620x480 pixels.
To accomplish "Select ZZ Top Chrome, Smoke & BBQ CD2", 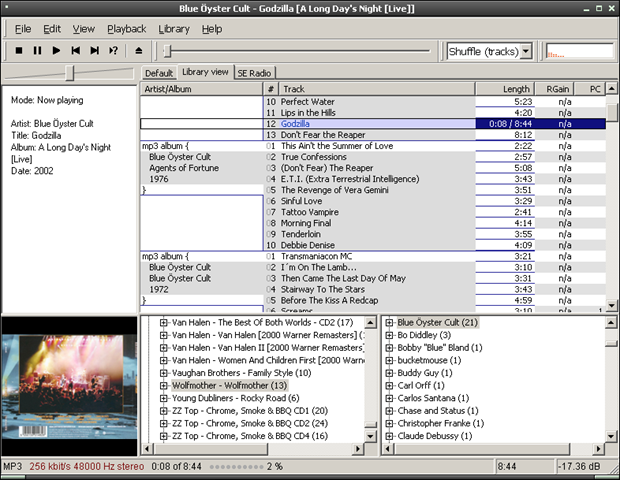I will 250,423.
